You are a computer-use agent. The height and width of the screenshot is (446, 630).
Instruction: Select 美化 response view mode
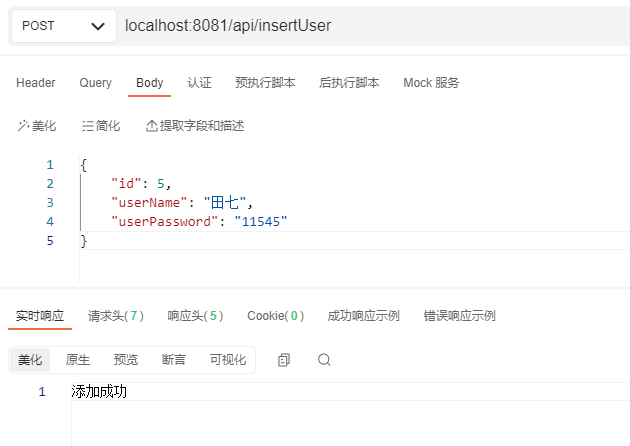pyautogui.click(x=30, y=360)
